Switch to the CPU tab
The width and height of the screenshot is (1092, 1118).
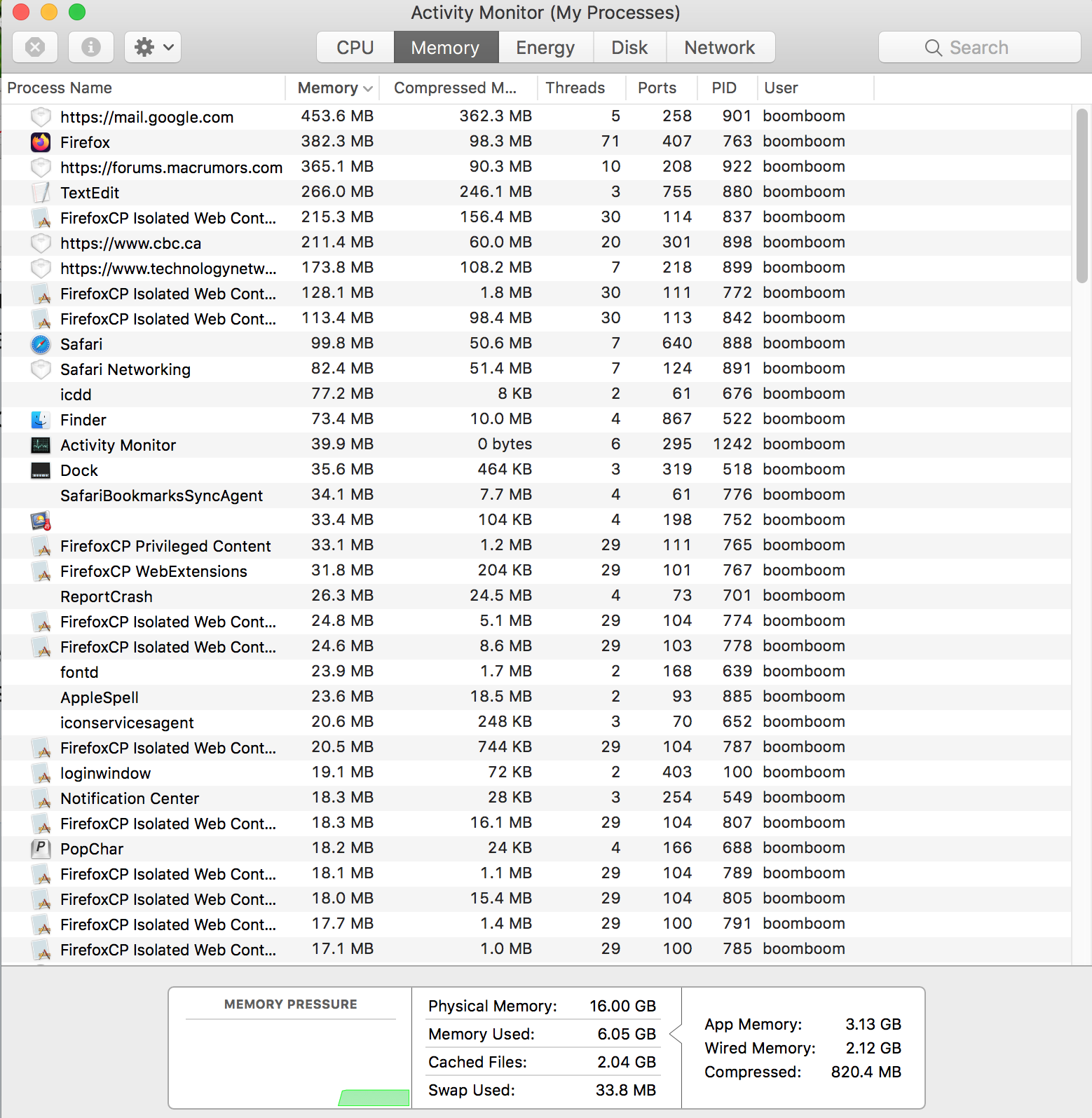[x=355, y=47]
